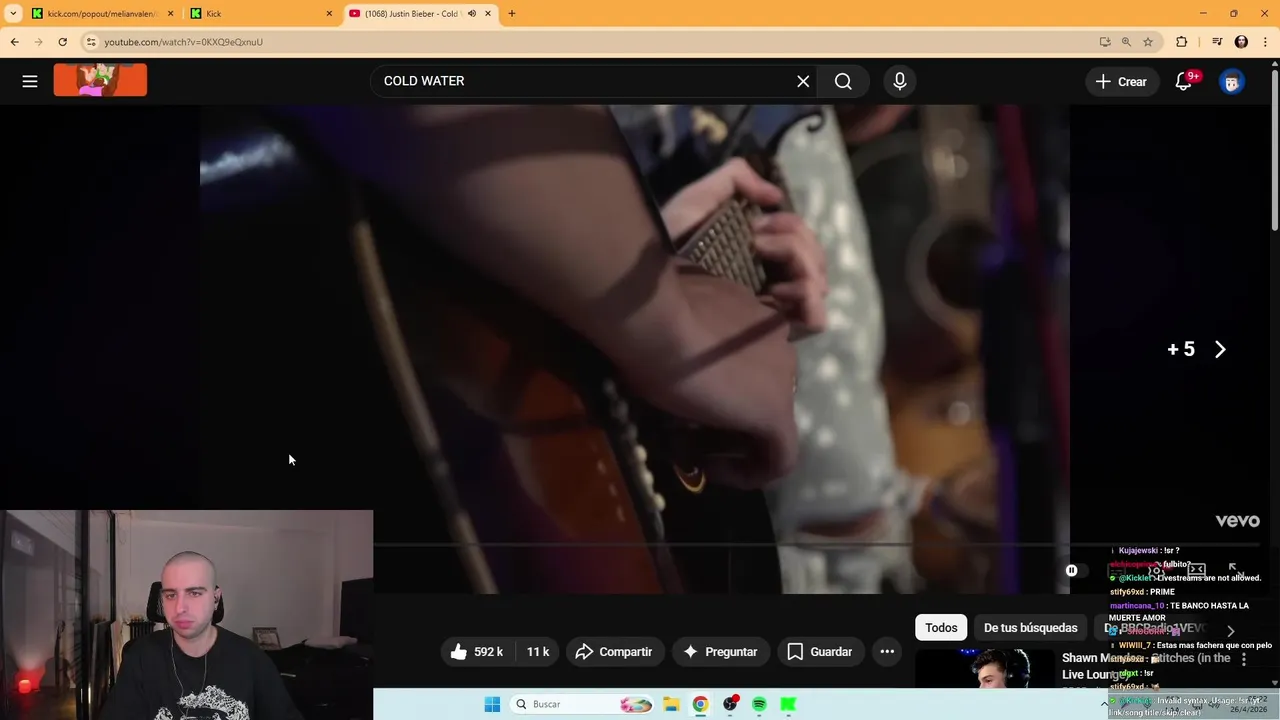This screenshot has width=1280, height=720.
Task: View site information in the address bar
Action: (91, 42)
